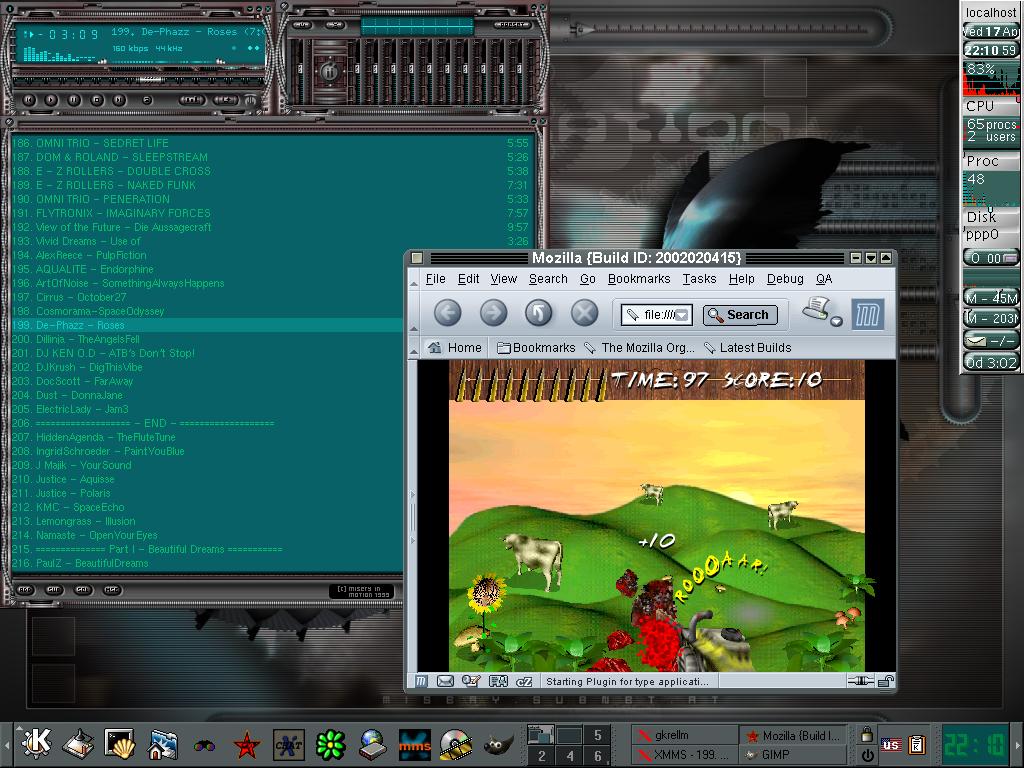The height and width of the screenshot is (768, 1024).
Task: Click the panel left hide arrow
Action: pyautogui.click(x=6, y=745)
